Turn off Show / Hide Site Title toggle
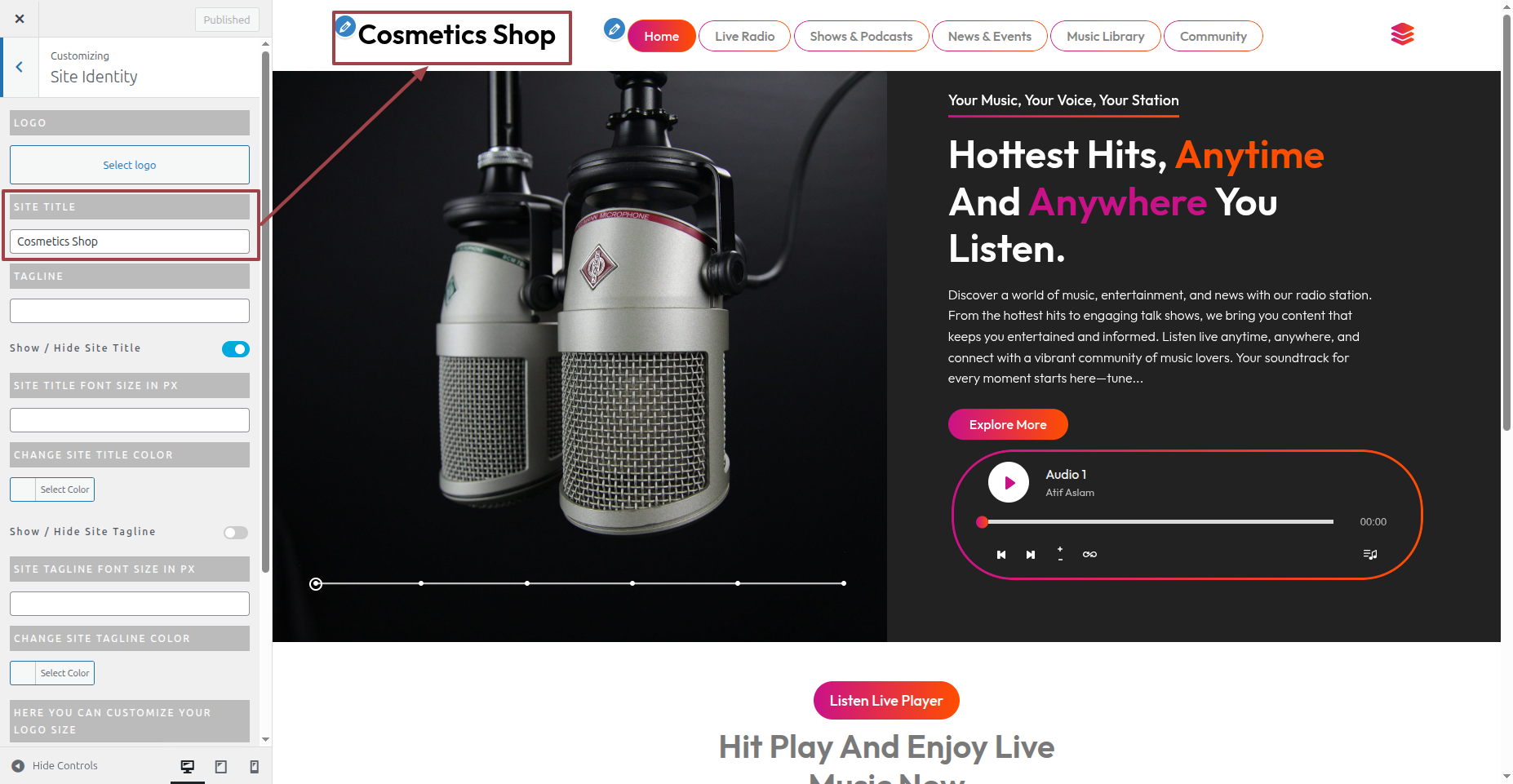The height and width of the screenshot is (784, 1513). pos(236,349)
